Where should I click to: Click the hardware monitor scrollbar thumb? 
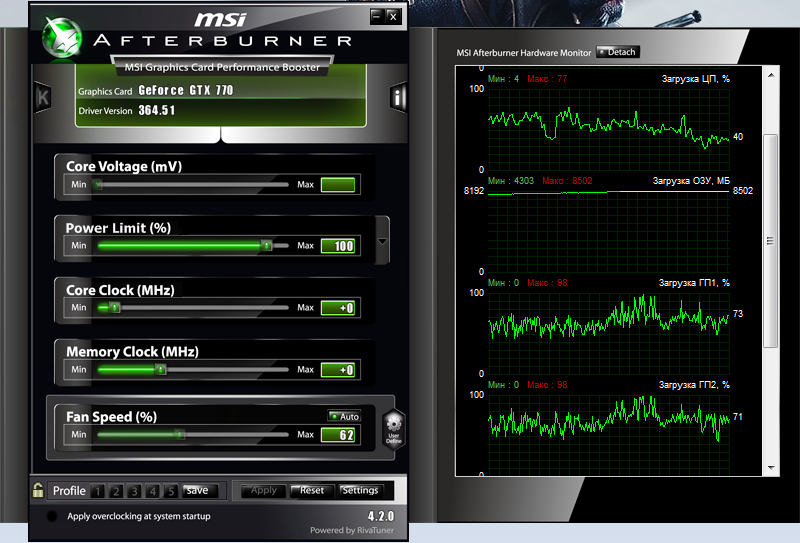point(770,241)
